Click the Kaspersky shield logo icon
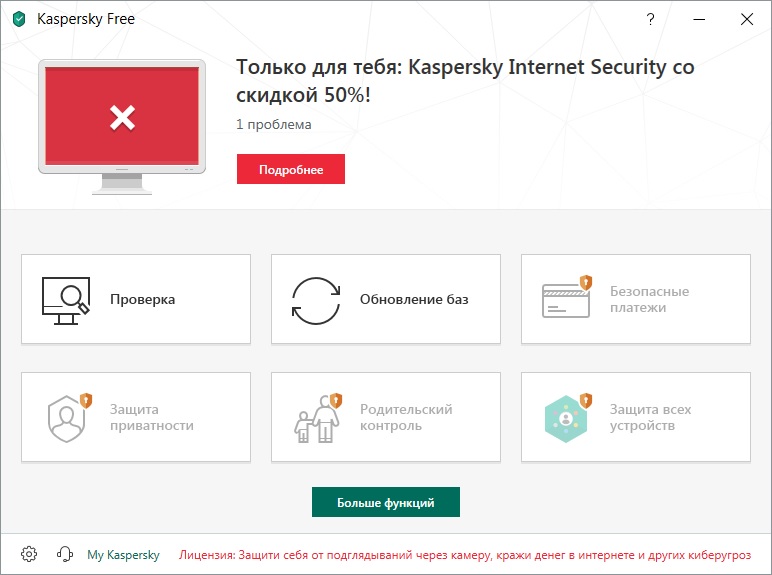772x575 pixels. (19, 18)
